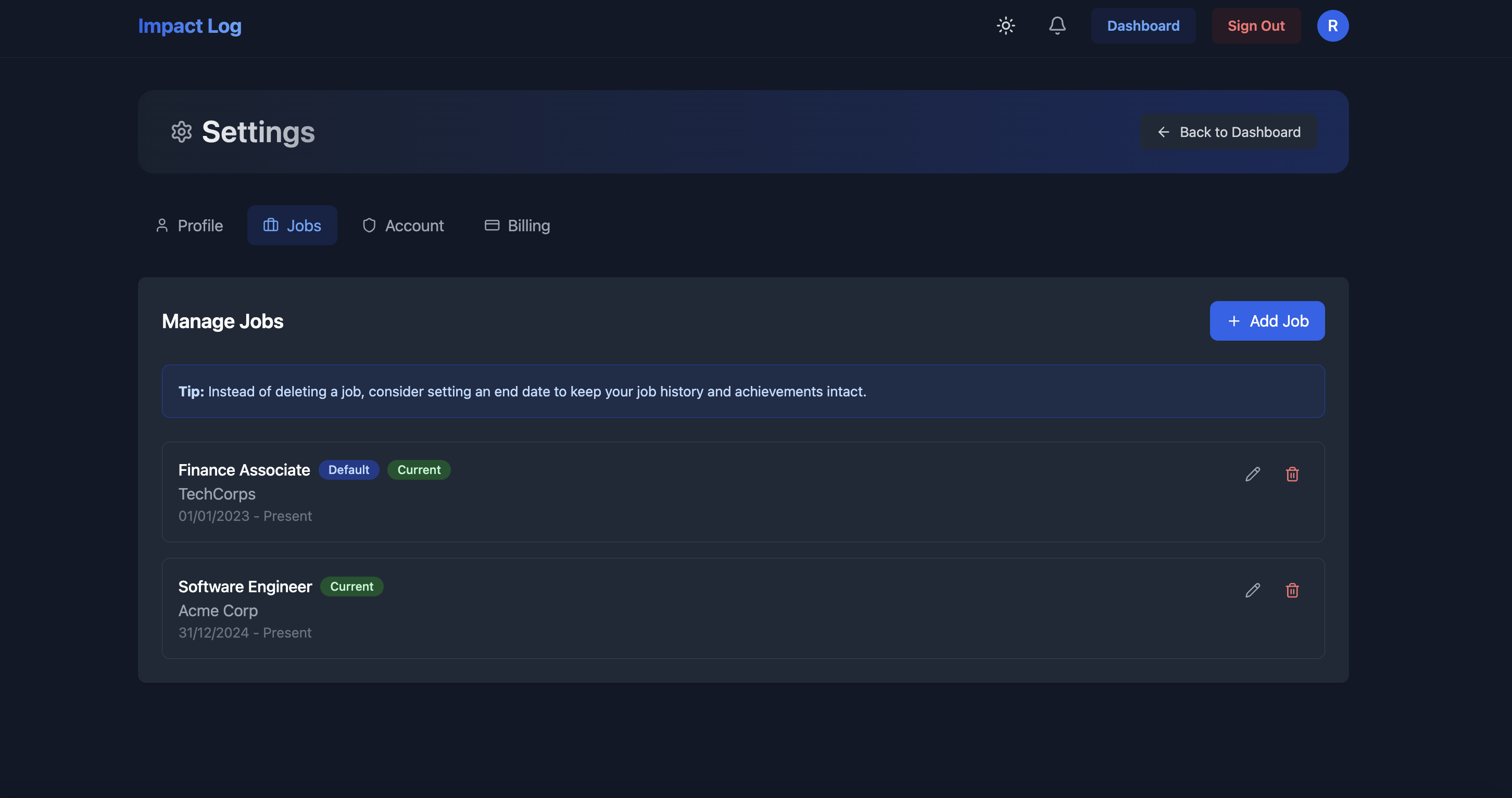Image resolution: width=1512 pixels, height=798 pixels.
Task: Toggle the light/dark theme sun icon
Action: [1005, 26]
